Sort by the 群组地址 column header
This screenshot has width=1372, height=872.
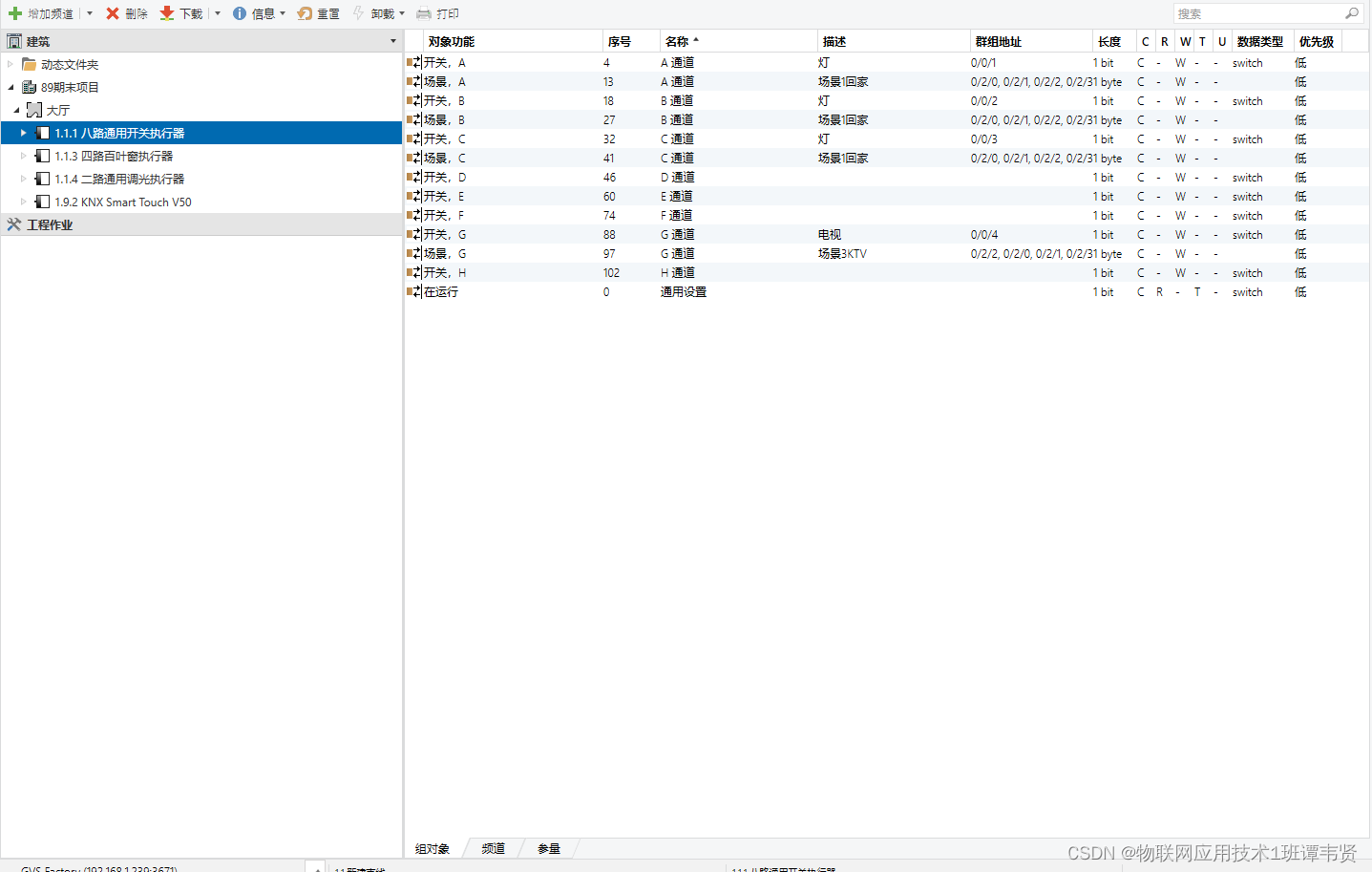pos(998,41)
